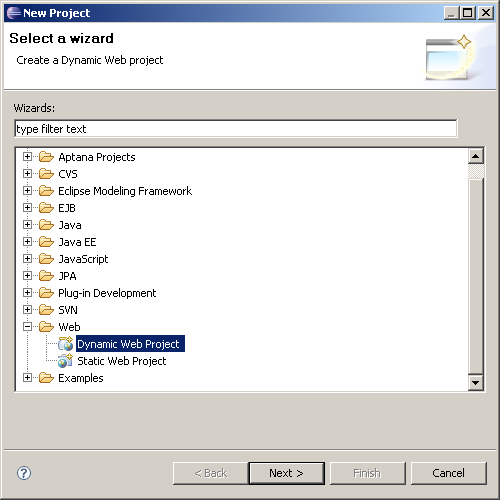Screen dimensions: 500x500
Task: Select Static Web Project wizard
Action: 122,361
